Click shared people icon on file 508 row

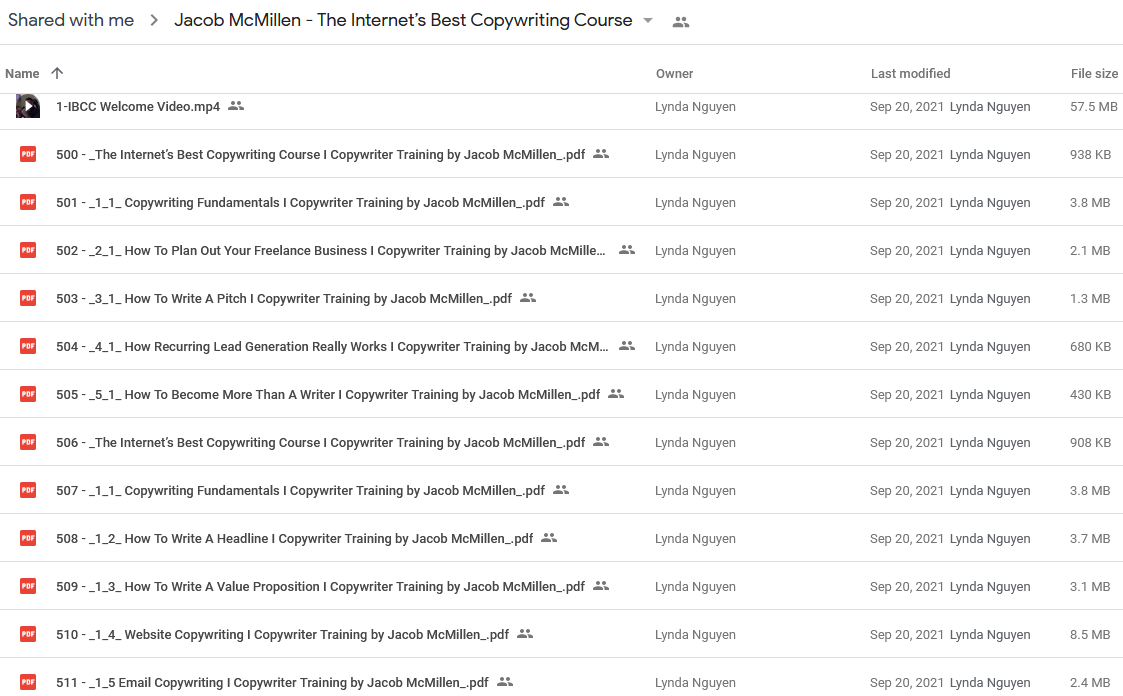[x=549, y=538]
